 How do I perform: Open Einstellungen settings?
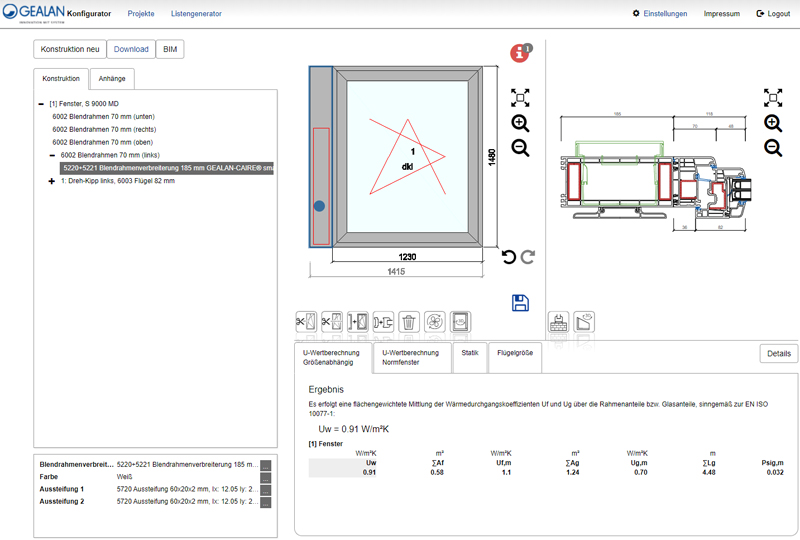tap(660, 14)
